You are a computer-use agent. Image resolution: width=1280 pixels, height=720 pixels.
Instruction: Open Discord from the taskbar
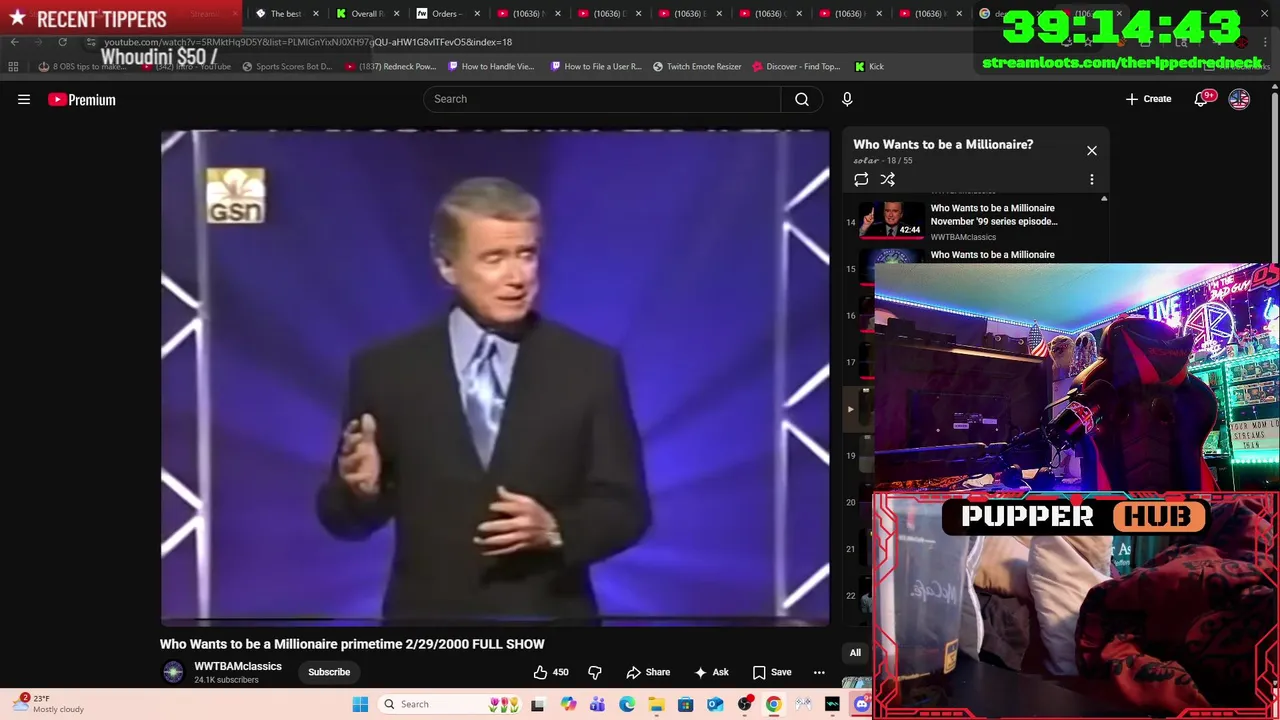coord(862,705)
